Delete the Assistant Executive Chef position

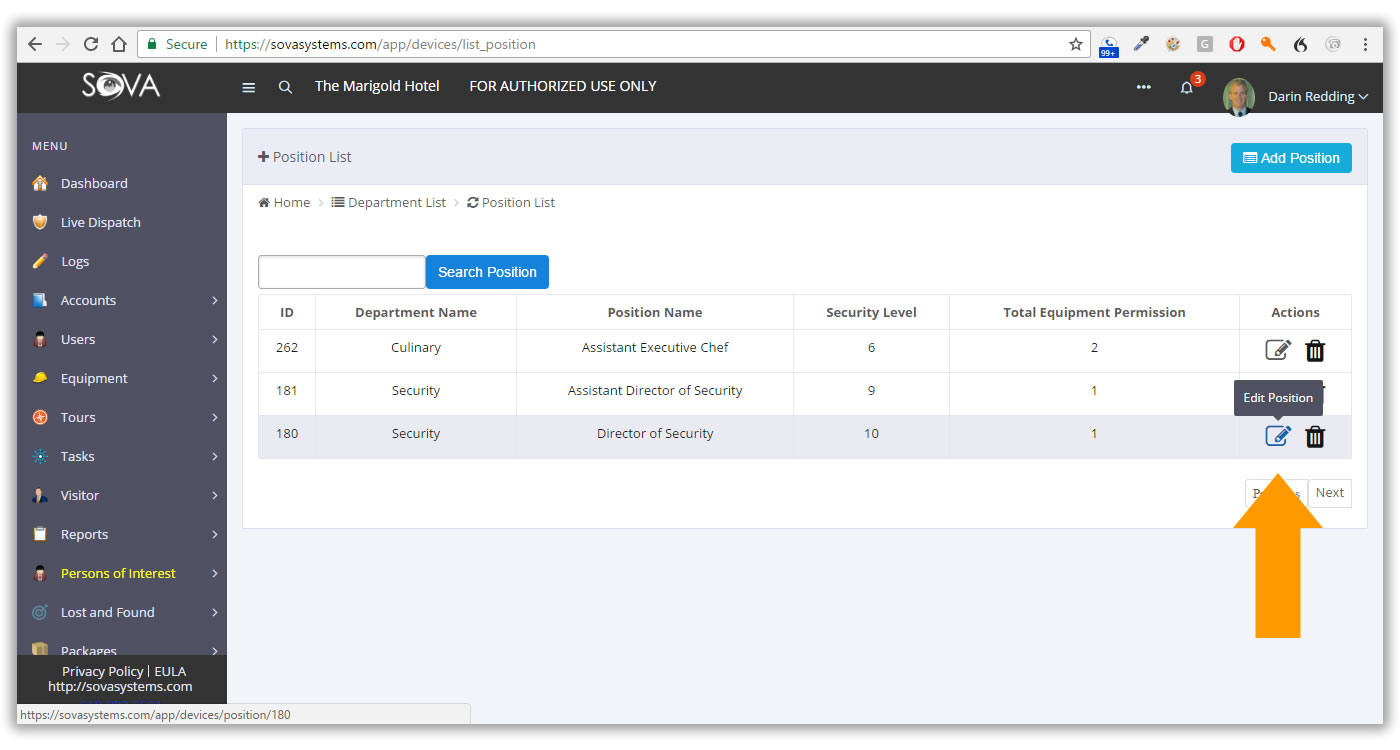pyautogui.click(x=1315, y=350)
